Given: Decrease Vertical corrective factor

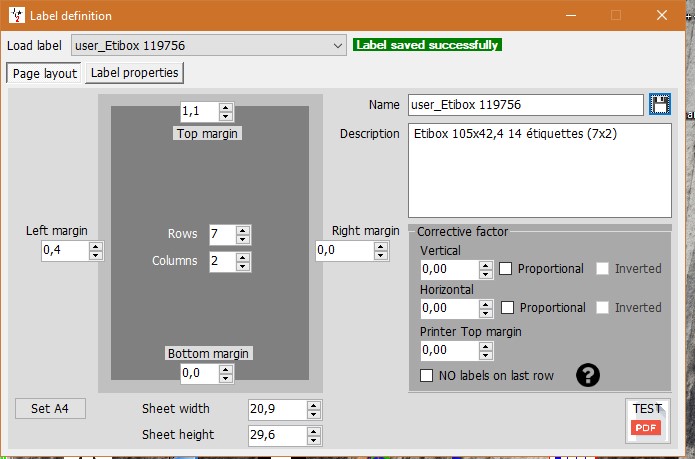Looking at the screenshot, I should click(486, 274).
